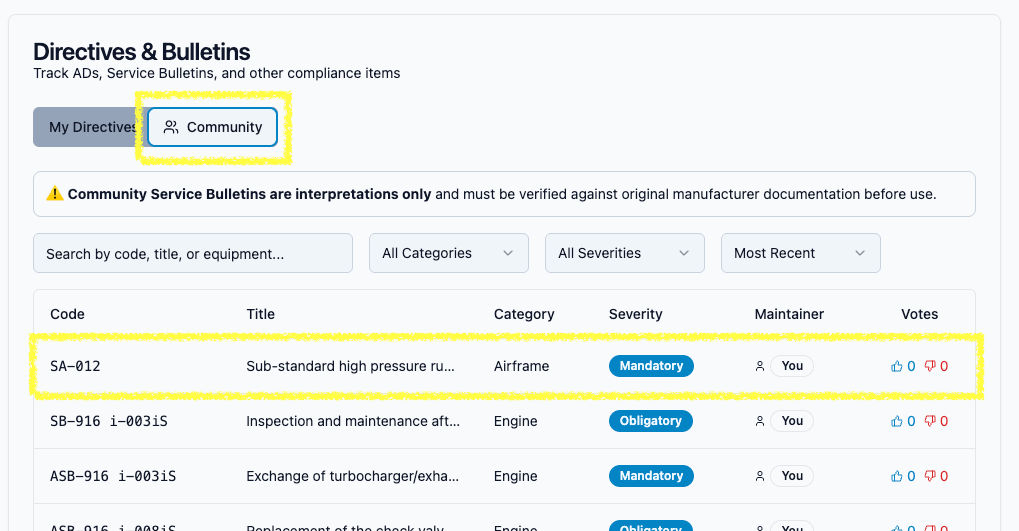The height and width of the screenshot is (531, 1019).
Task: Upvote the SA-012 bulletin
Action: [897, 366]
